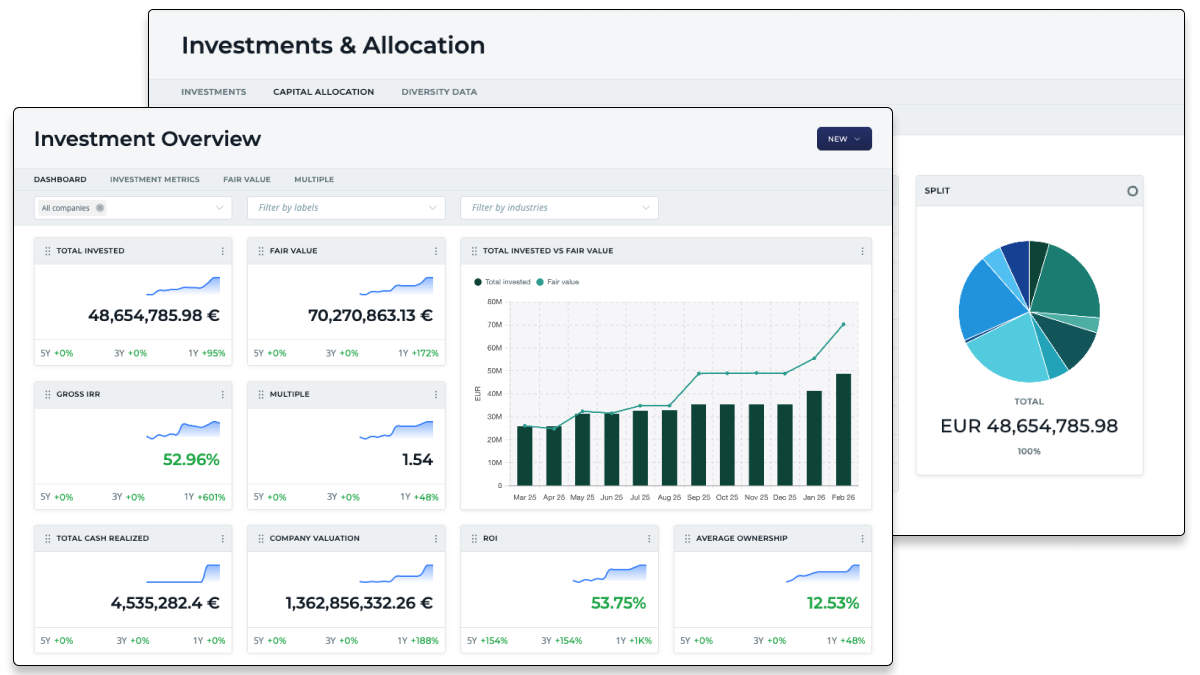Open the Total Invested vs Fair Value chart menu
This screenshot has height=675, width=1200.
(861, 251)
